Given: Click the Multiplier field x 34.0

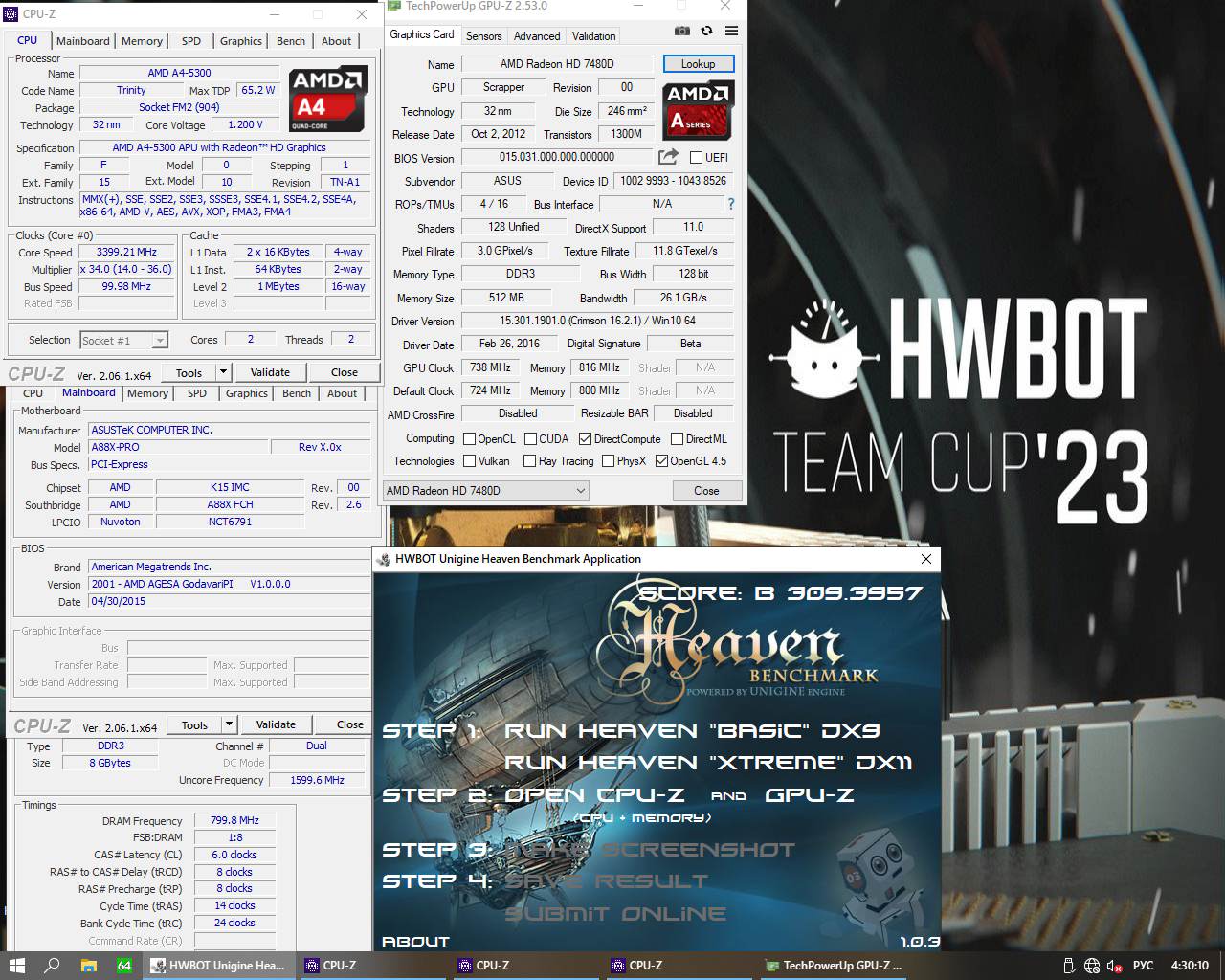Looking at the screenshot, I should tap(126, 269).
